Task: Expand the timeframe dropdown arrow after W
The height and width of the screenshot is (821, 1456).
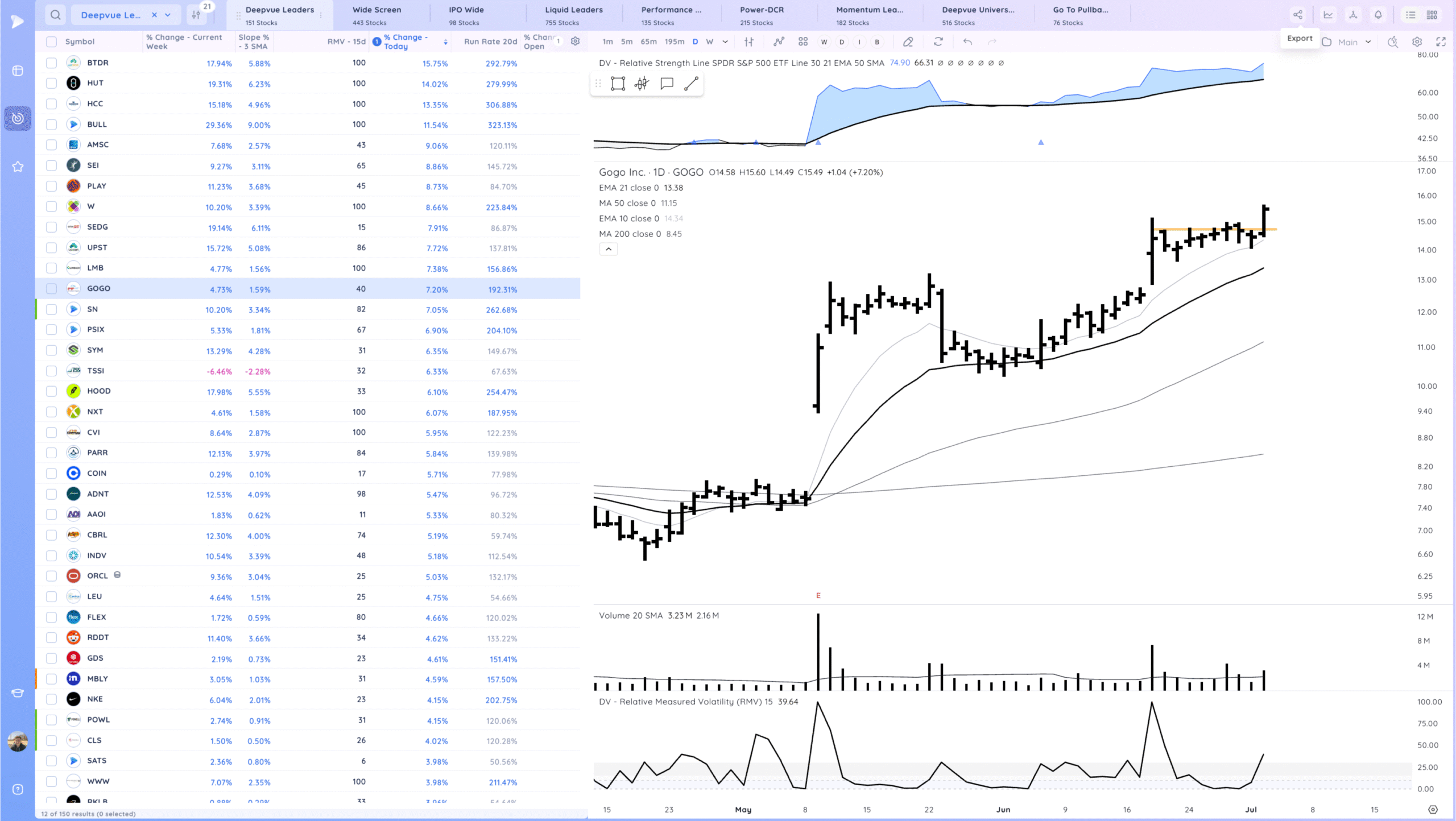Action: click(725, 42)
